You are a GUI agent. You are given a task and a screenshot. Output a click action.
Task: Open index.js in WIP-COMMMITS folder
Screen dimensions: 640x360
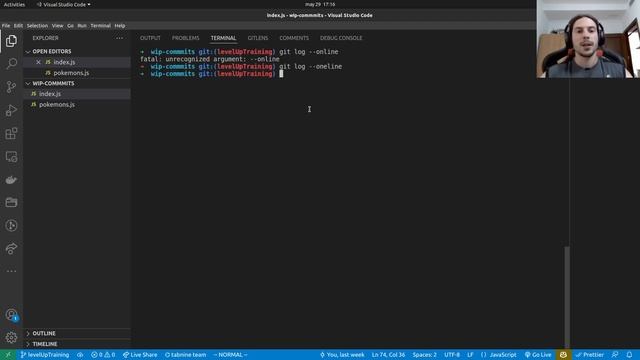pos(78,94)
